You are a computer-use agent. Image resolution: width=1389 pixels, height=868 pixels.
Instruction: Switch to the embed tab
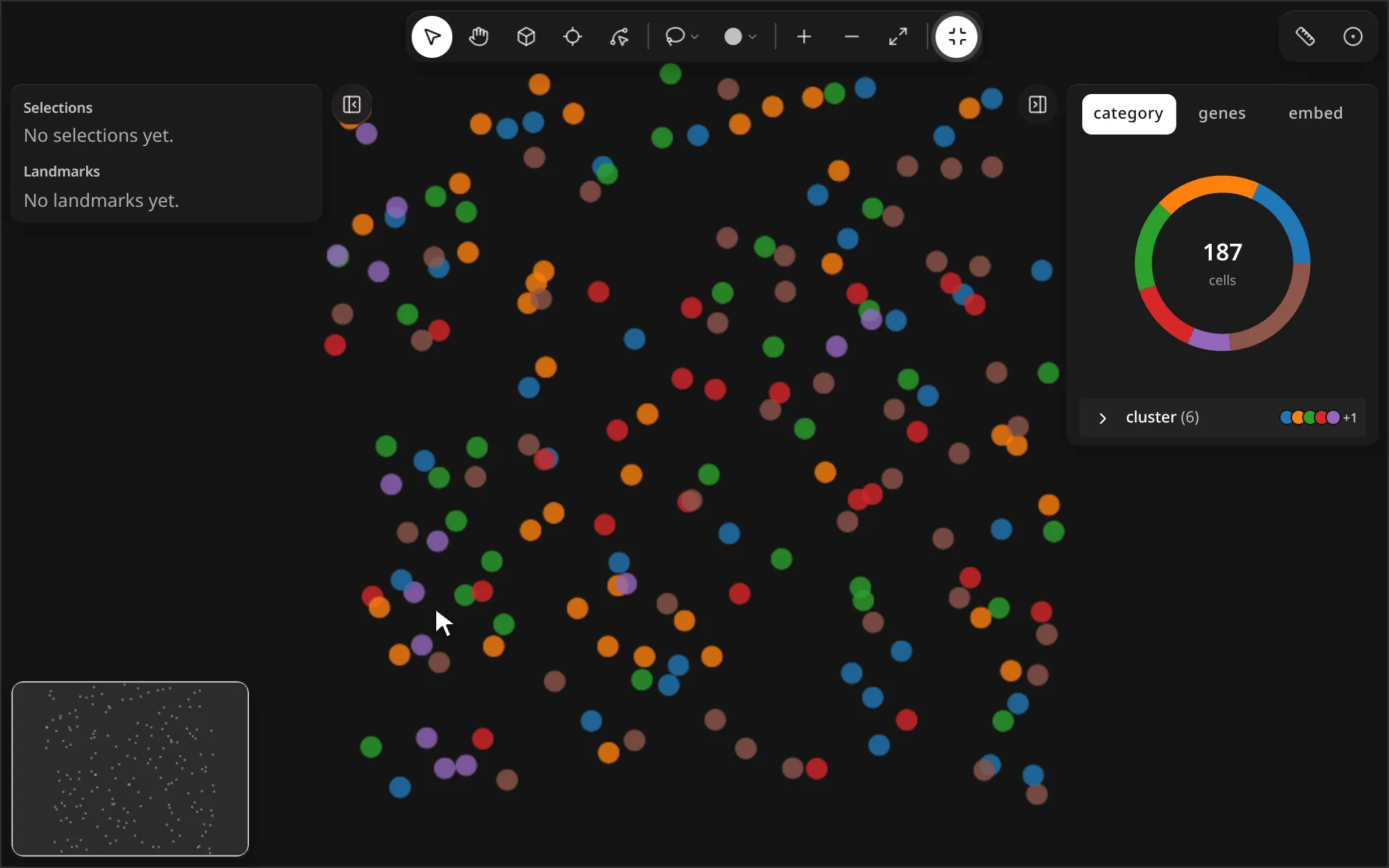click(1315, 114)
